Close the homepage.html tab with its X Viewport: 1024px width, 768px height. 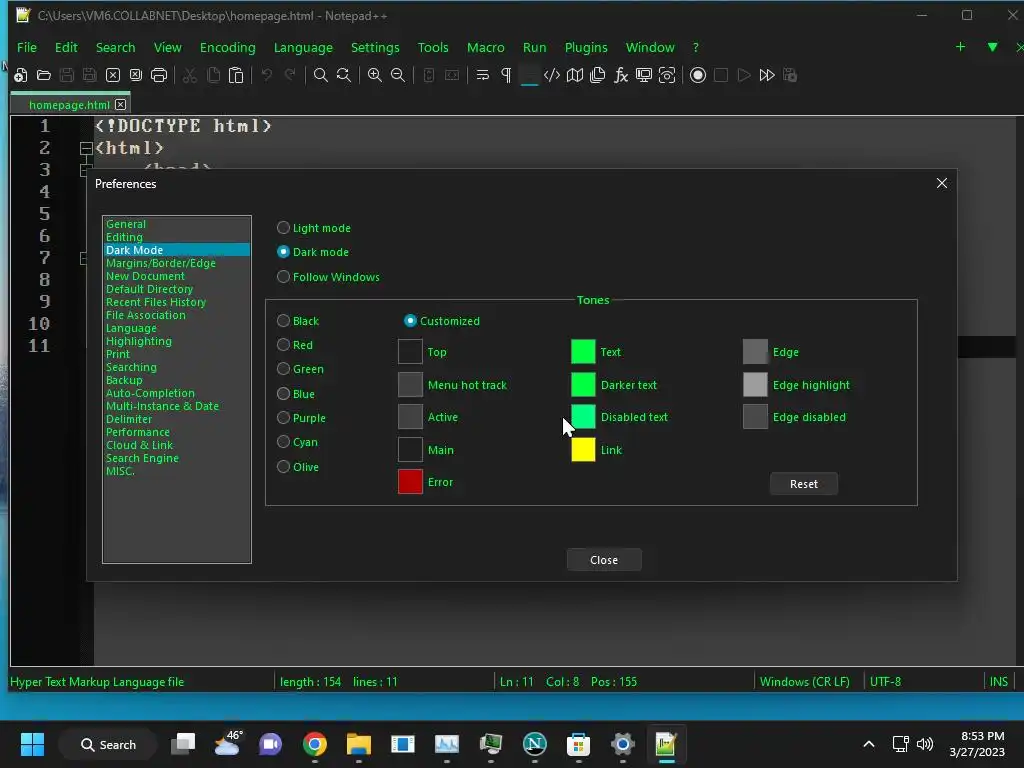click(x=121, y=104)
